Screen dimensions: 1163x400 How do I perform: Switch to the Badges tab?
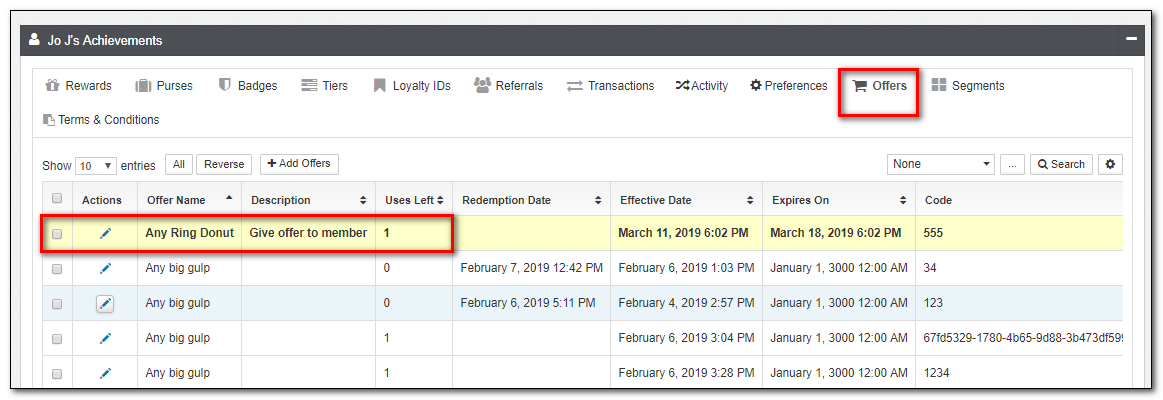coord(248,86)
